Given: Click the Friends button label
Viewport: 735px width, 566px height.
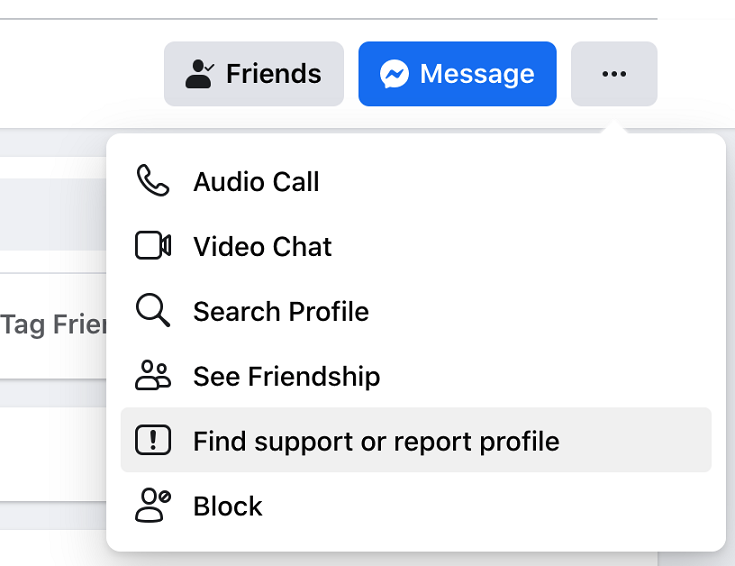Looking at the screenshot, I should coord(274,74).
